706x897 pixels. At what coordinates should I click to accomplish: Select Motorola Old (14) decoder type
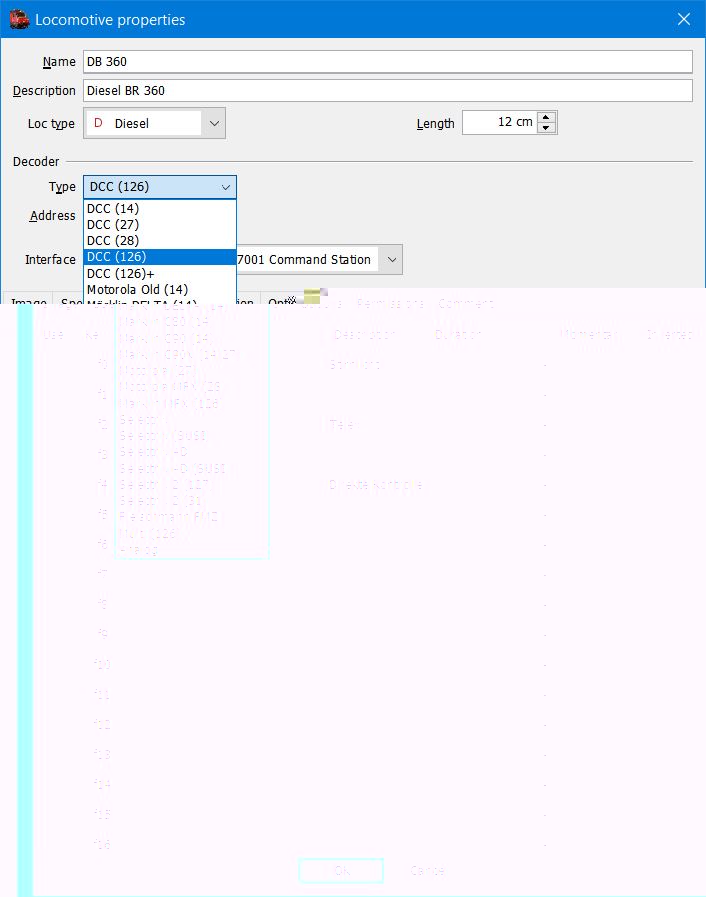click(x=137, y=289)
